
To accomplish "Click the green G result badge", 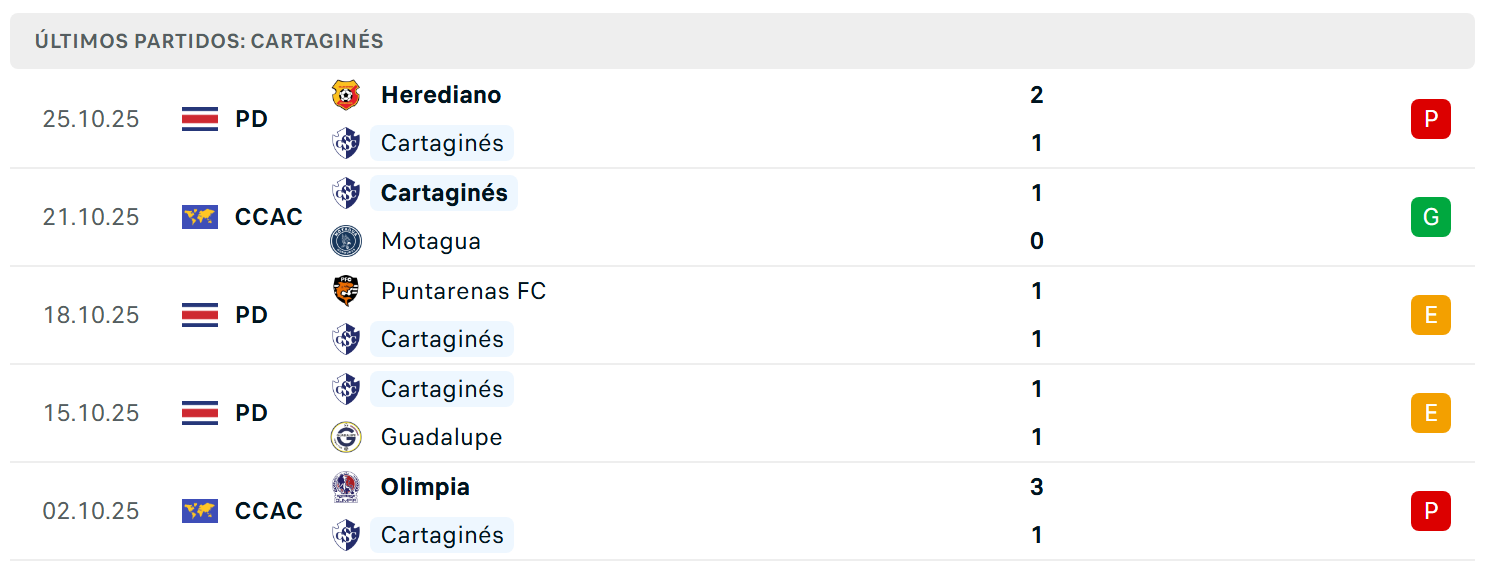I will click(1430, 217).
